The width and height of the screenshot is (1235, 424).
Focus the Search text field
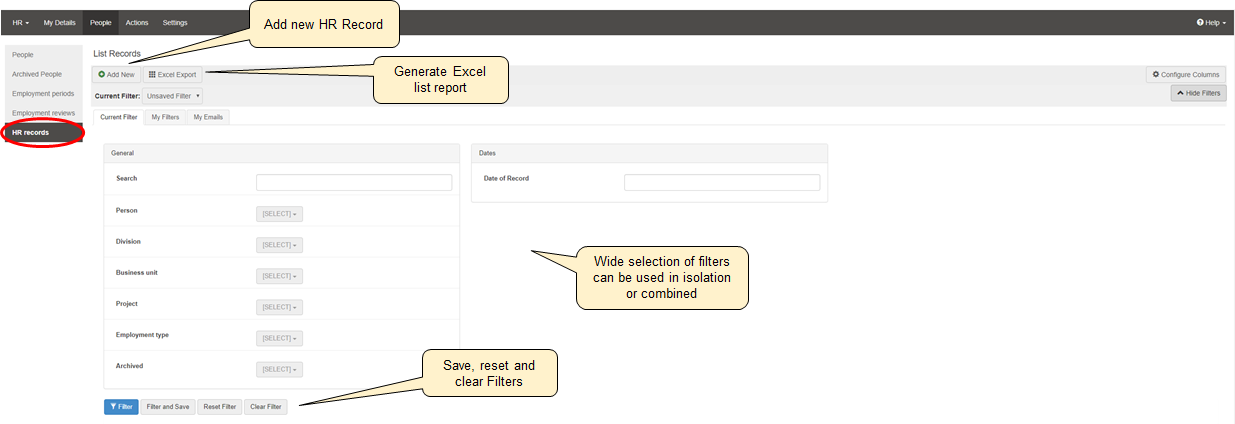(354, 183)
